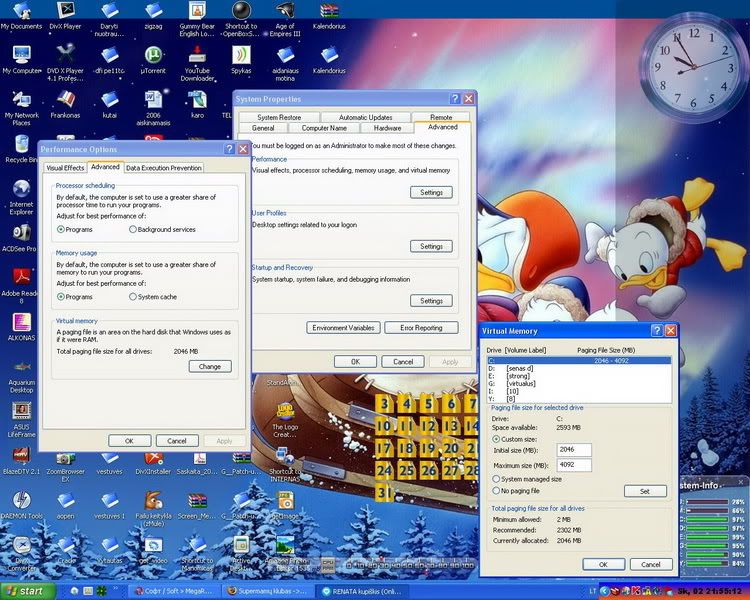Screen dimensions: 750x600
Task: Click the Windows start button
Action: 28,591
